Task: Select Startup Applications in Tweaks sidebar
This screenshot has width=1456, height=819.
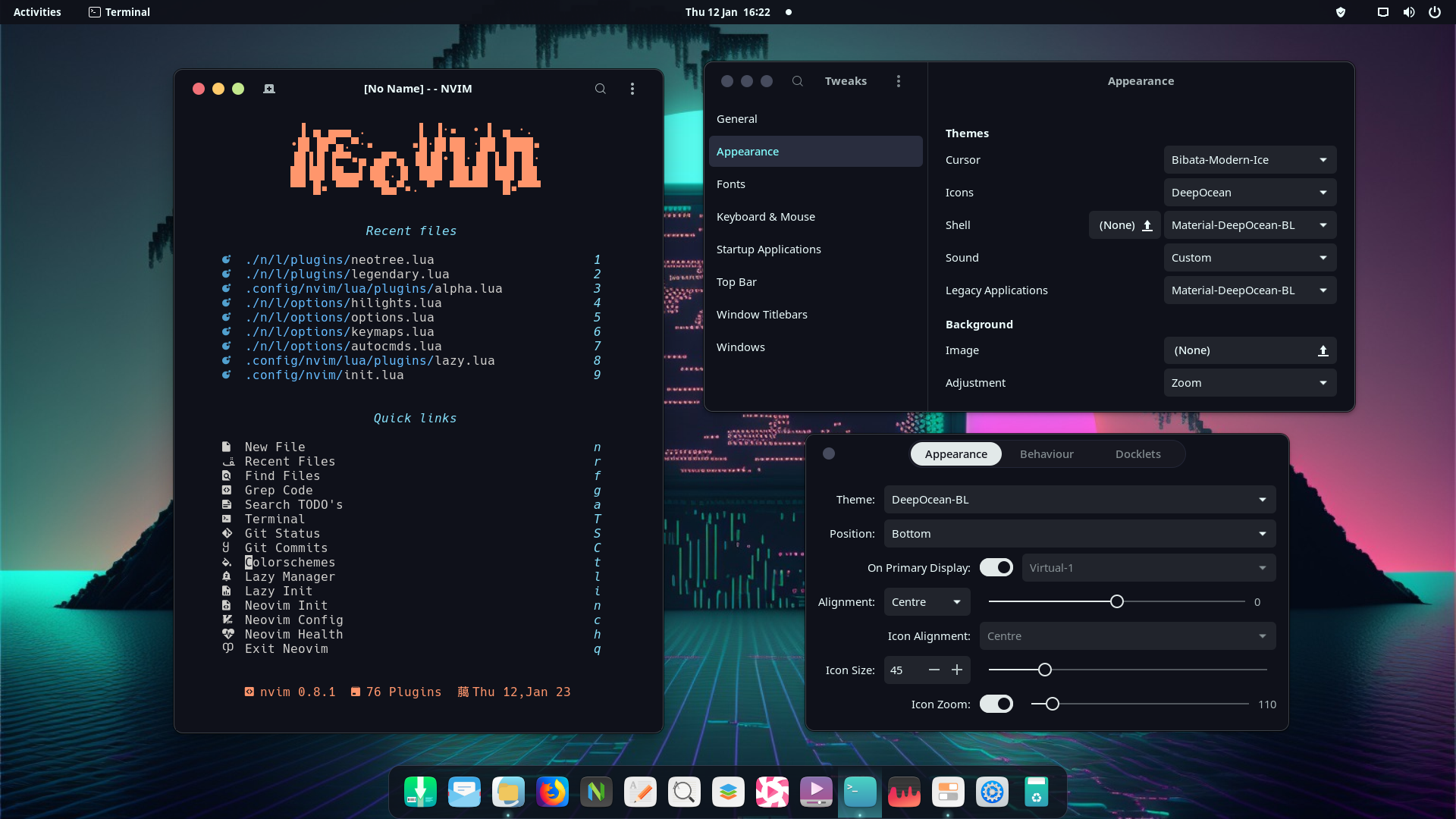Action: [815, 249]
